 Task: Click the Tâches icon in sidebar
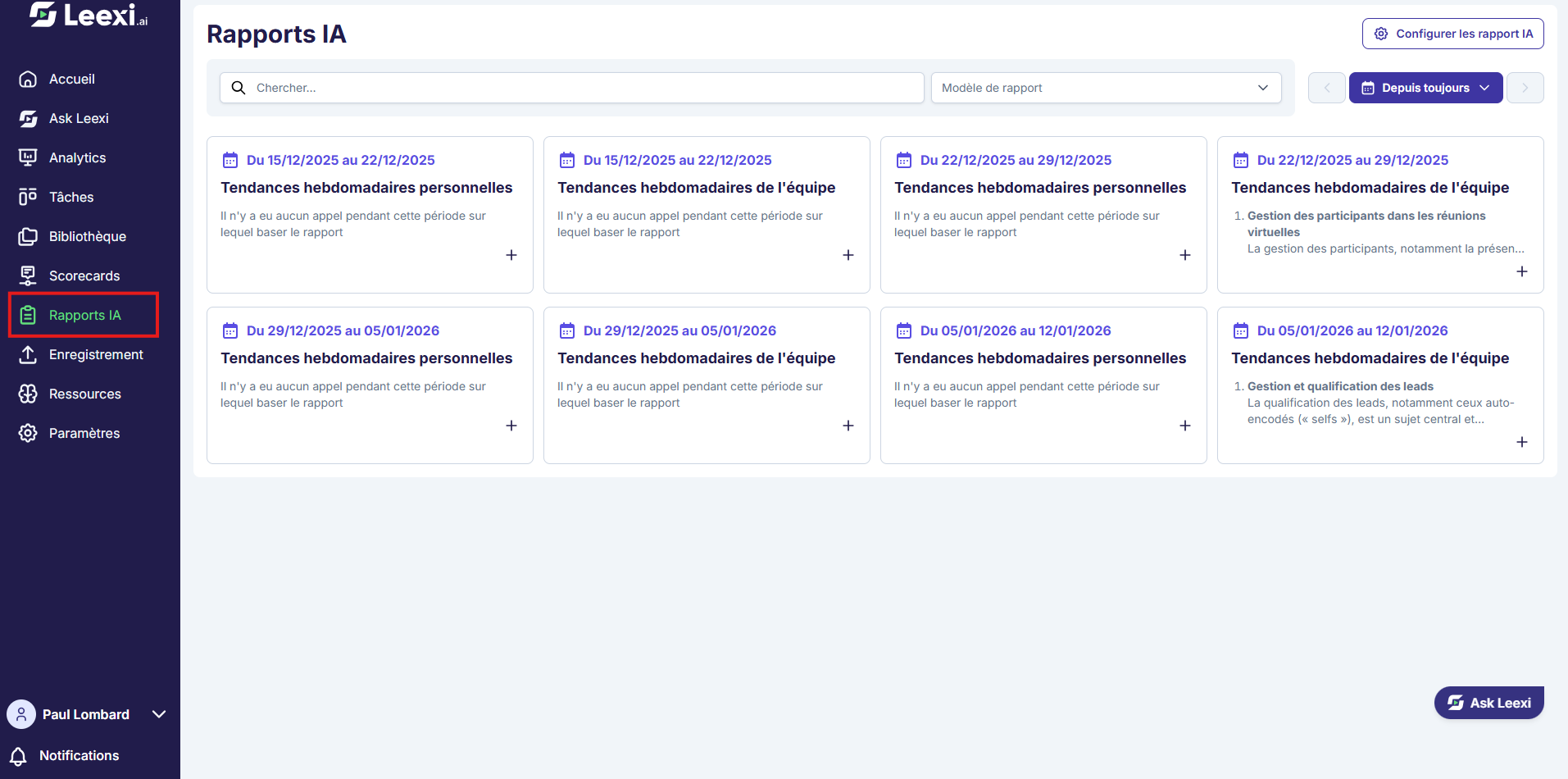coord(28,197)
